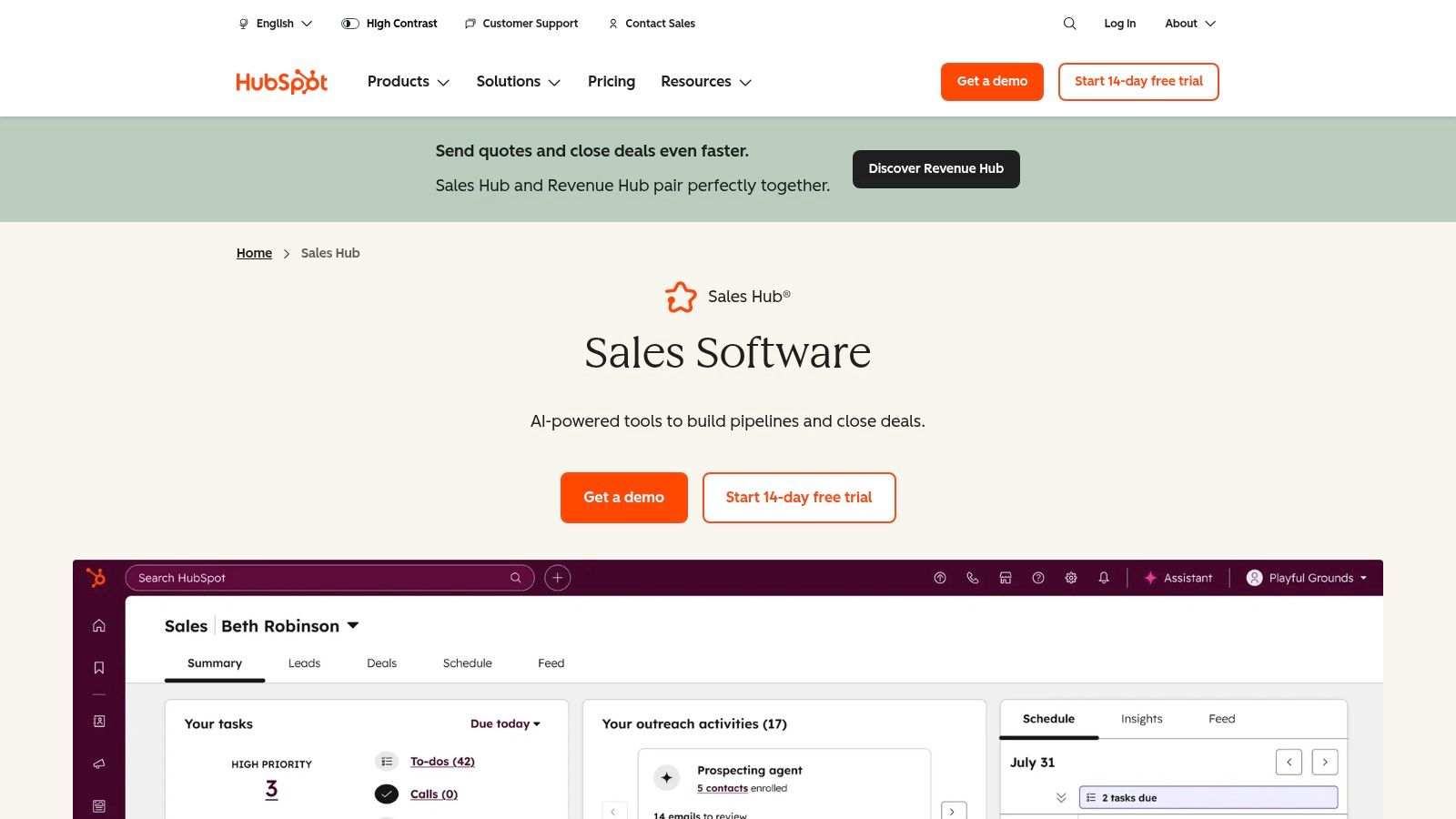Image resolution: width=1456 pixels, height=819 pixels.
Task: Expand the About menu
Action: click(x=1190, y=24)
